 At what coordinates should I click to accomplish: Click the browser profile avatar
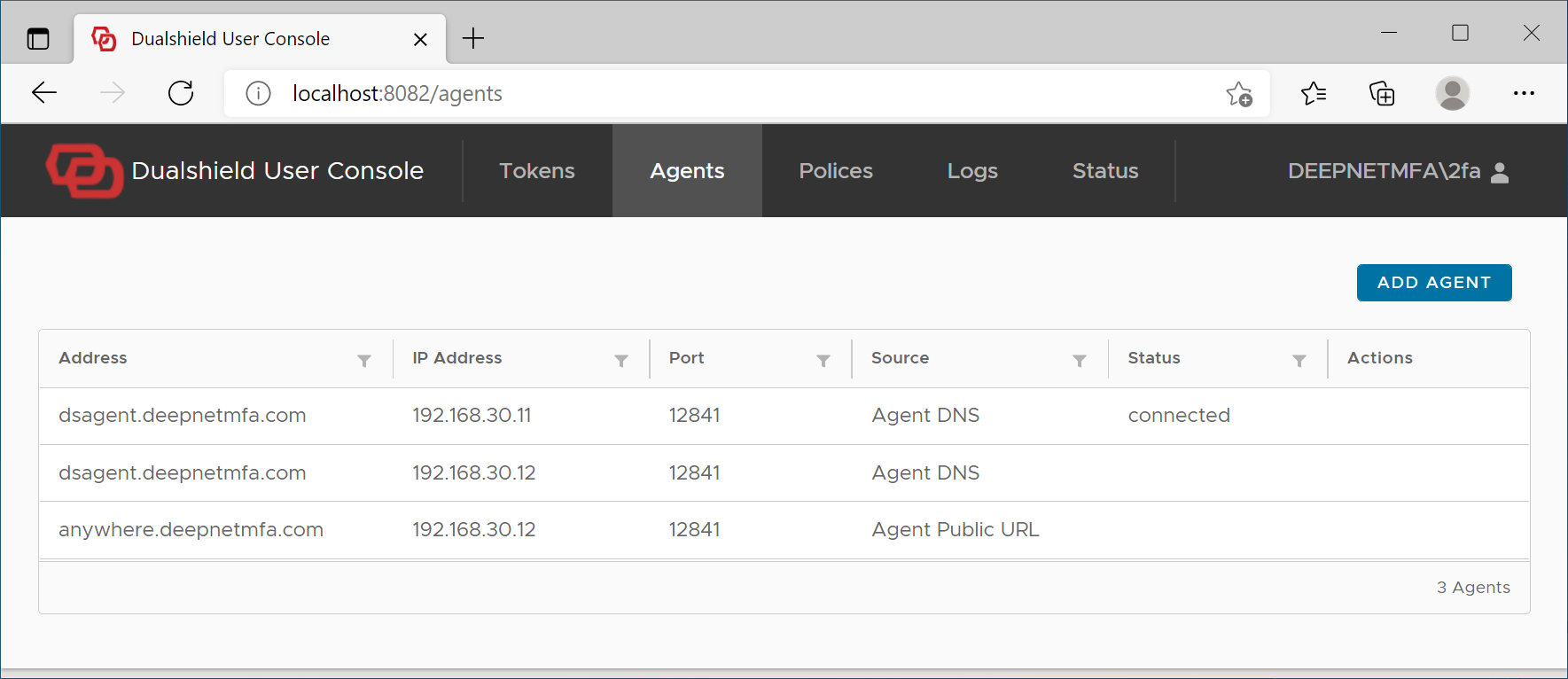(1452, 93)
